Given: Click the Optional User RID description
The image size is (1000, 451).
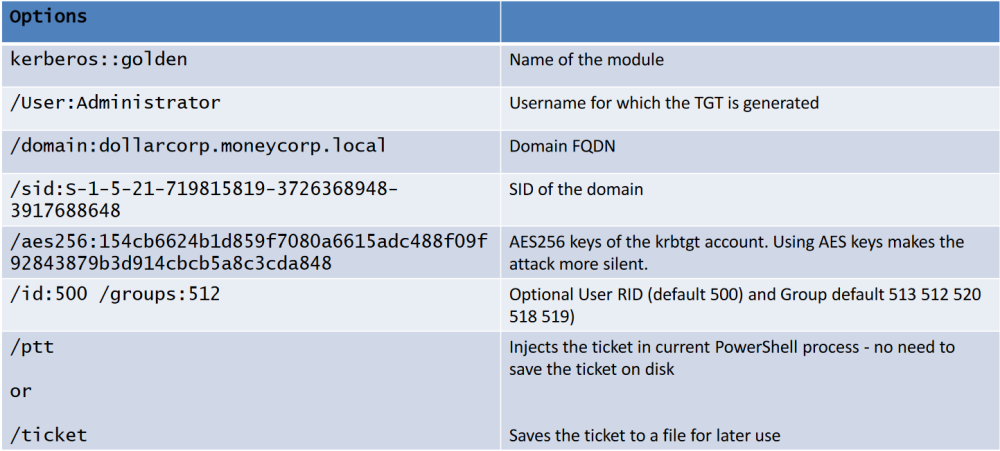Looking at the screenshot, I should tap(745, 305).
